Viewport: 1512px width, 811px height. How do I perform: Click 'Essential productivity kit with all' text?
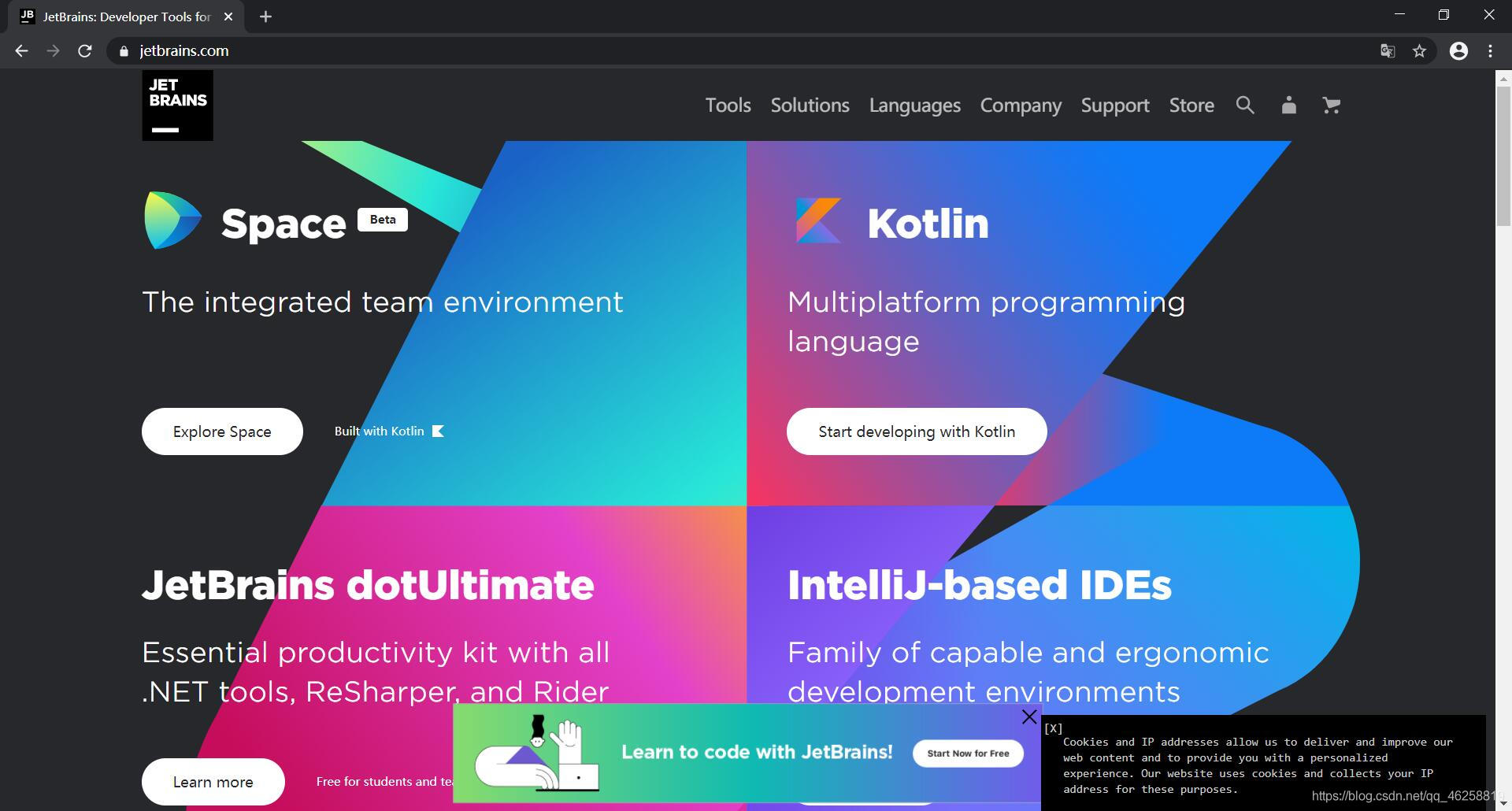[376, 653]
